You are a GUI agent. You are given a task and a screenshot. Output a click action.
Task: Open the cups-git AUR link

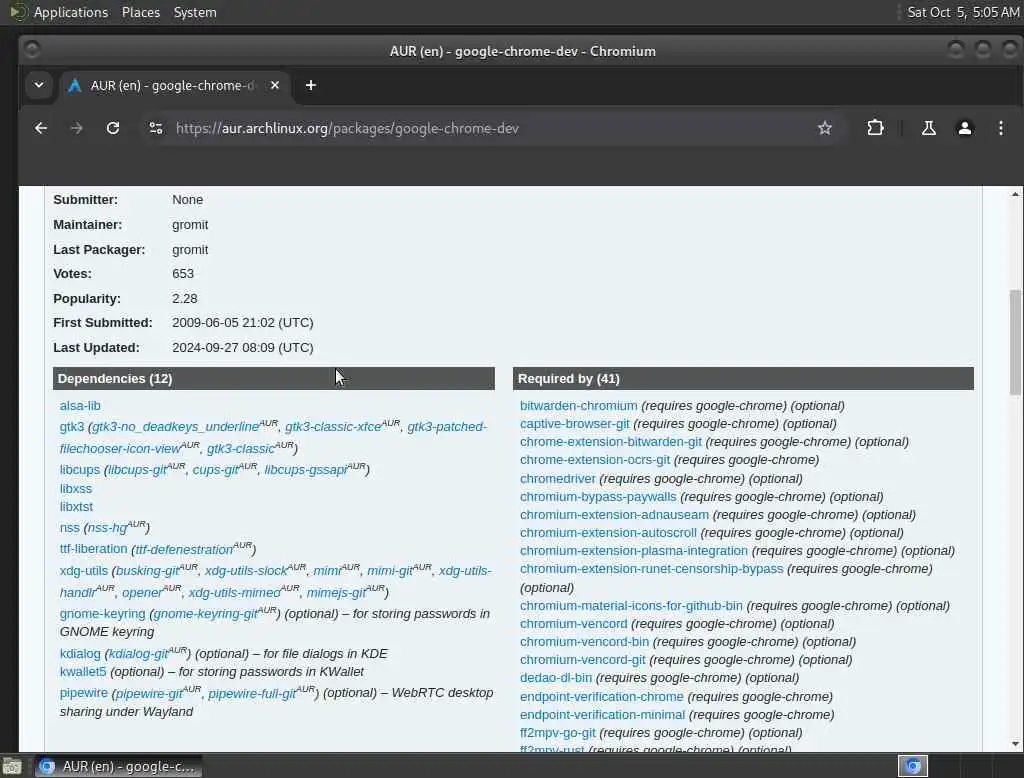point(216,470)
